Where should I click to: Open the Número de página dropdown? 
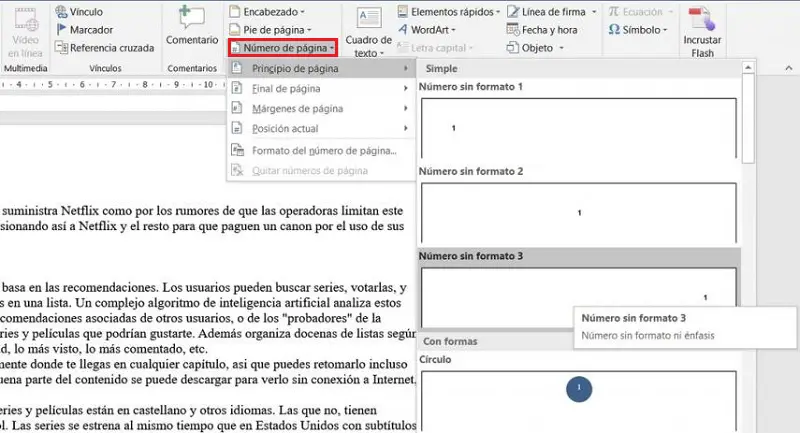[x=283, y=47]
